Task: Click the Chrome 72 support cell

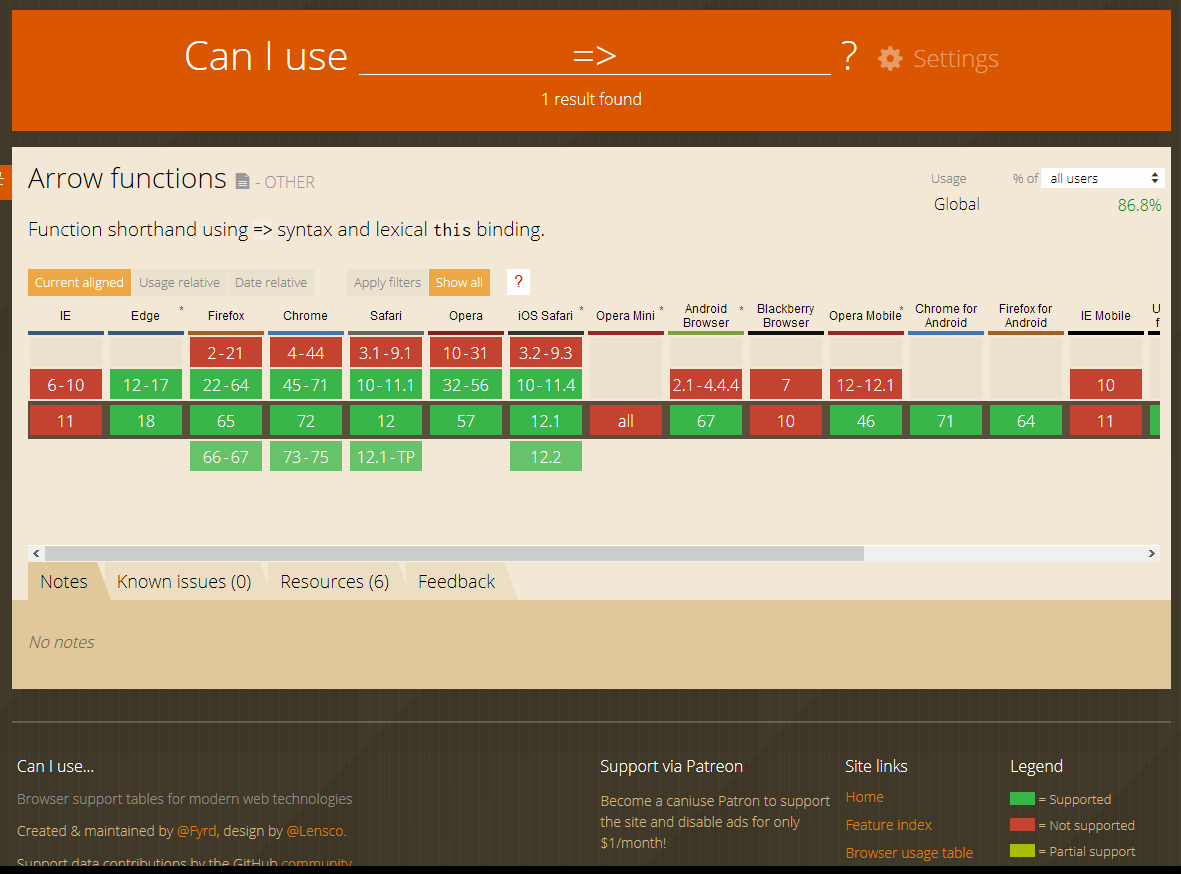Action: [306, 420]
